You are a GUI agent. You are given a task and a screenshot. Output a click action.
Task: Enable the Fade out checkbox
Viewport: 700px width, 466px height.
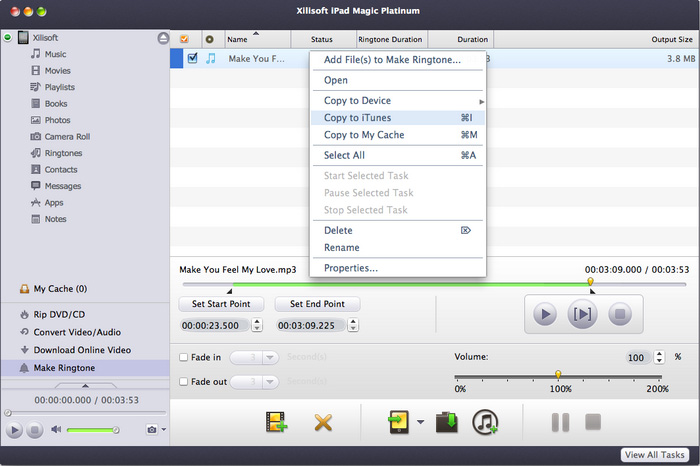tap(183, 381)
